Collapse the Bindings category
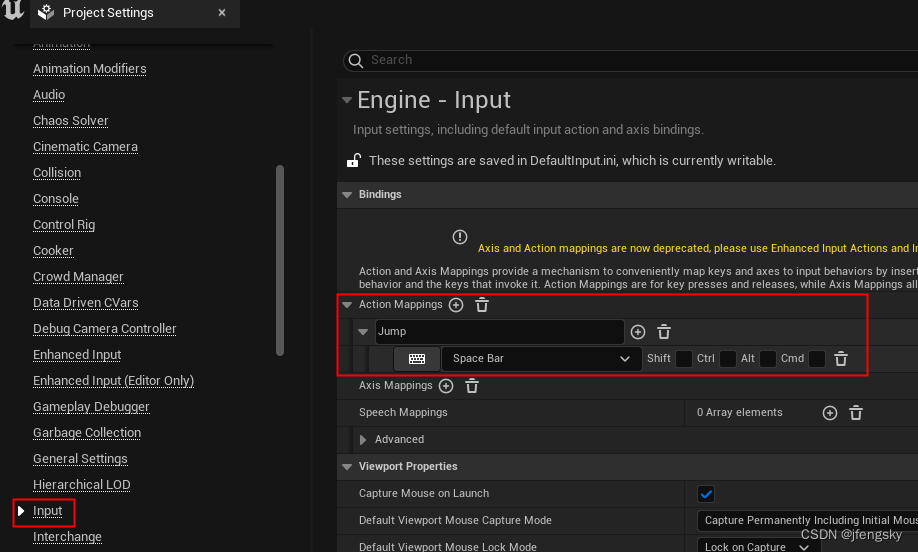Screen dimensions: 918x552 [347, 195]
